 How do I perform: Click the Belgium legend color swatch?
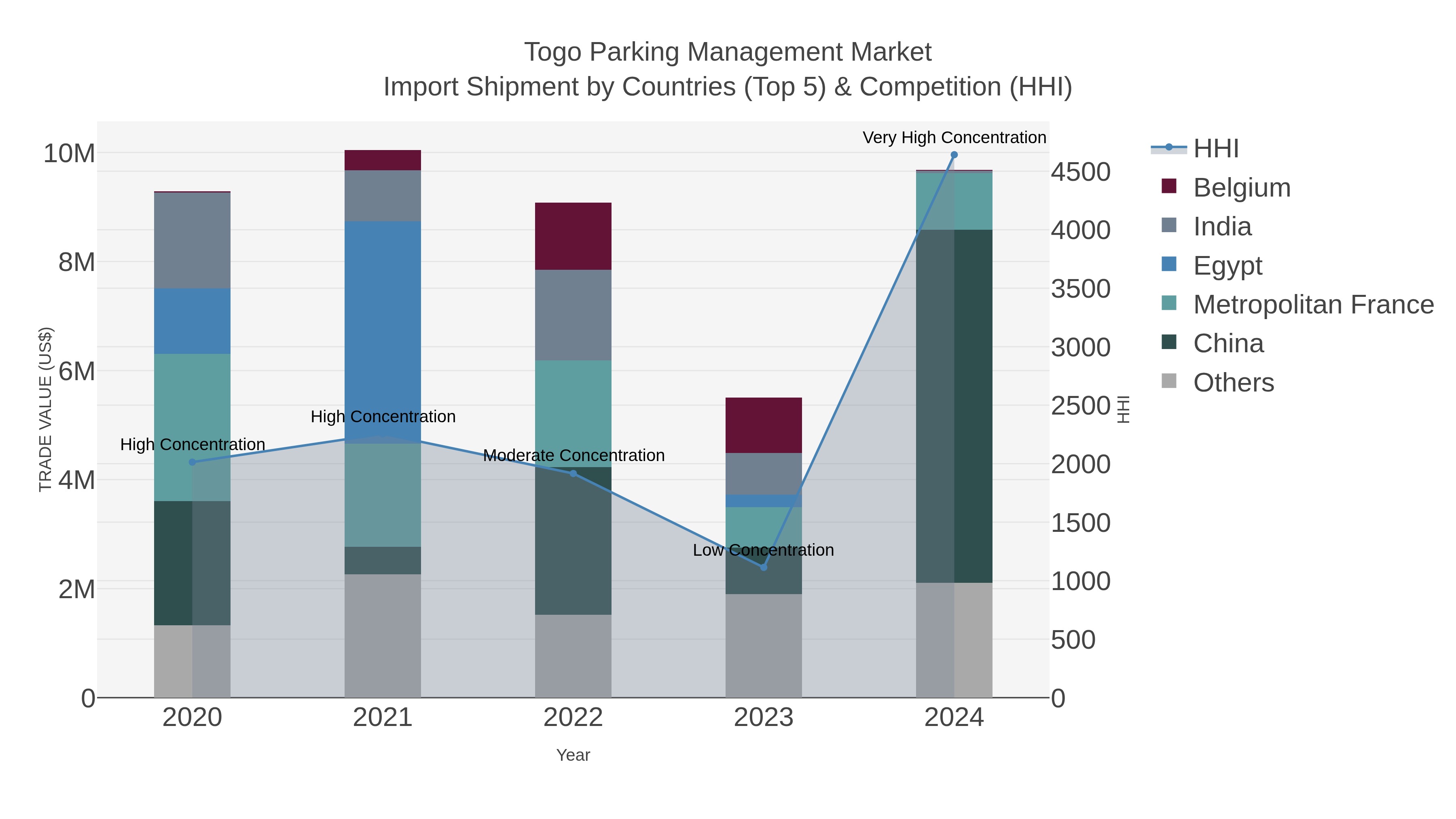click(x=1169, y=186)
